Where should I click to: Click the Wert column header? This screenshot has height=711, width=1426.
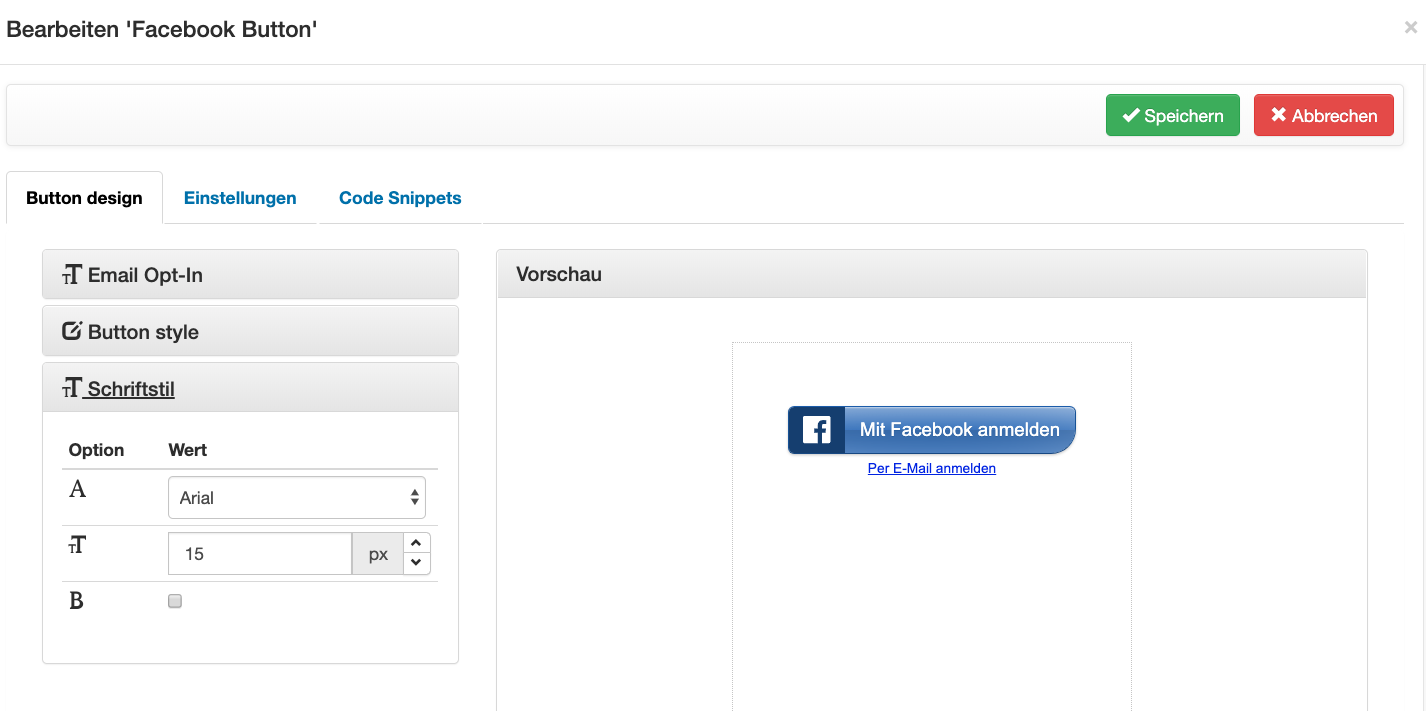(x=188, y=450)
